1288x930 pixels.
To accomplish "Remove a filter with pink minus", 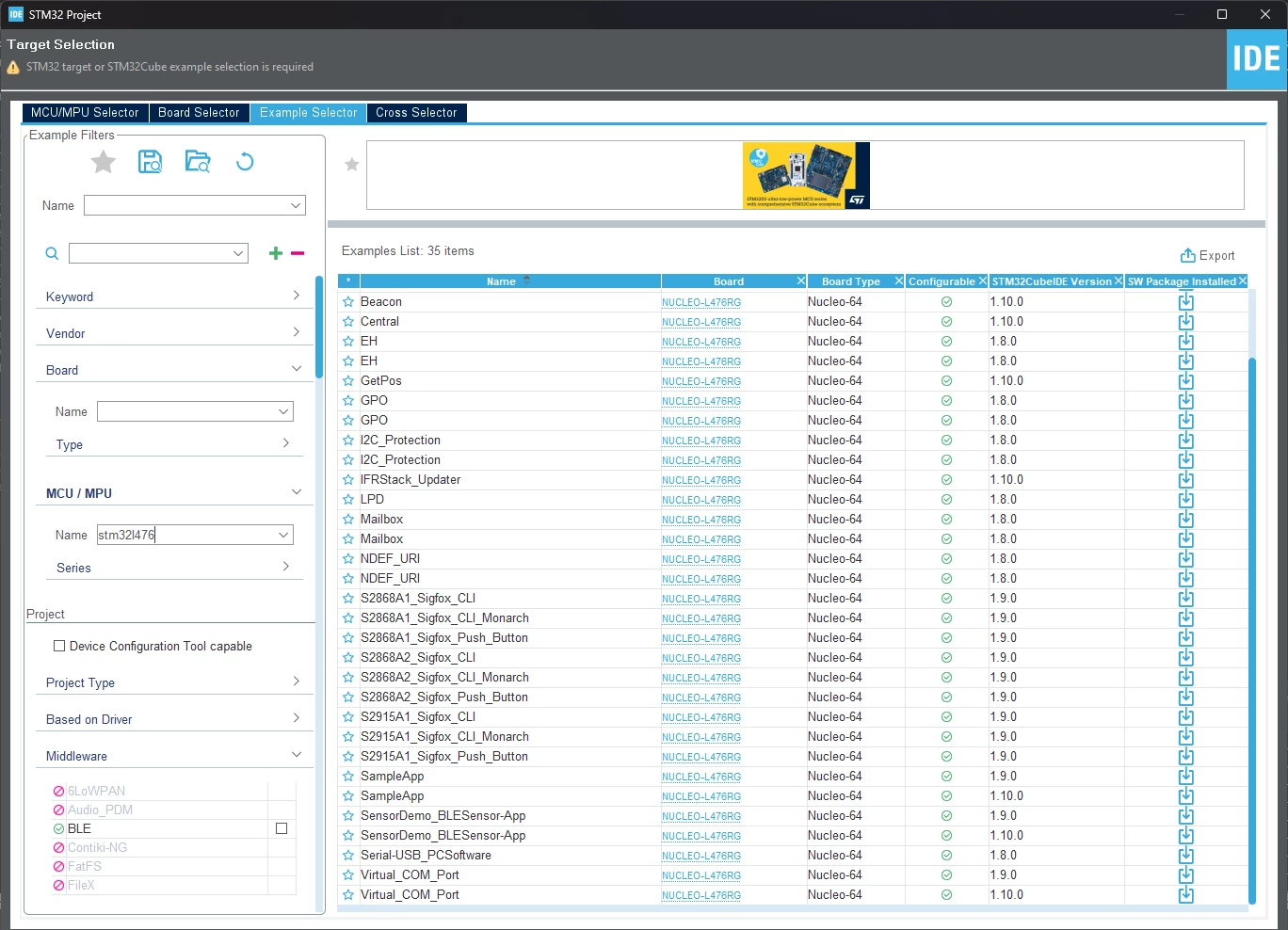I will [298, 253].
